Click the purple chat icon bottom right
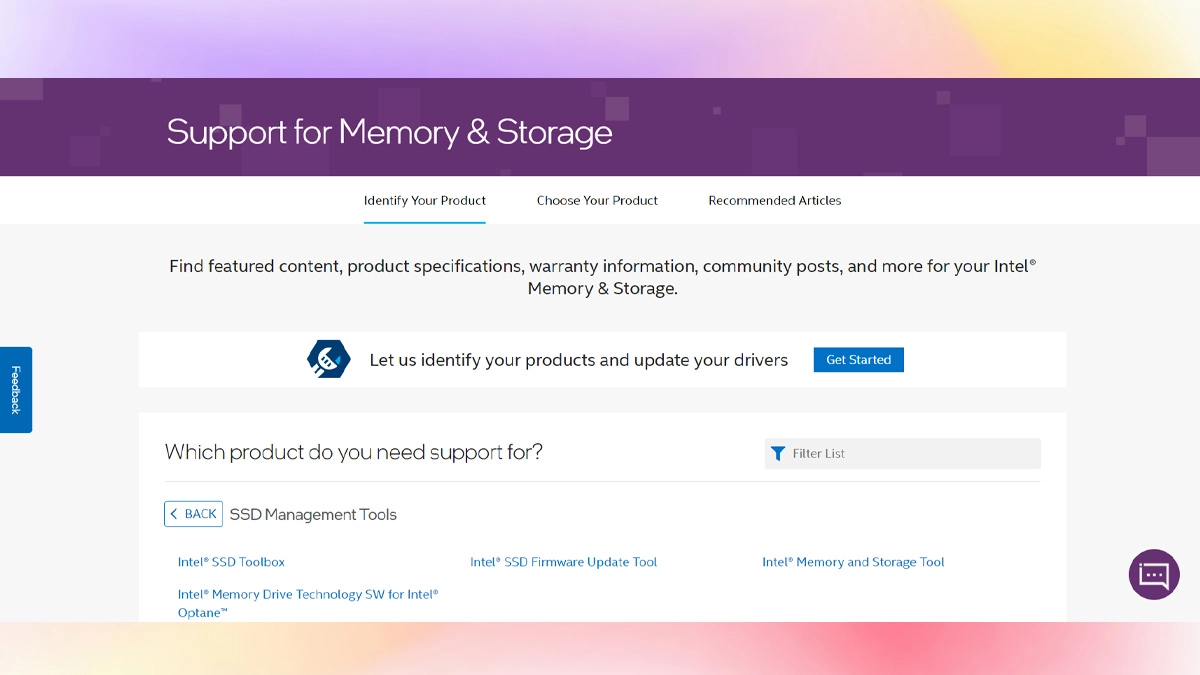Image resolution: width=1200 pixels, height=675 pixels. point(1154,574)
